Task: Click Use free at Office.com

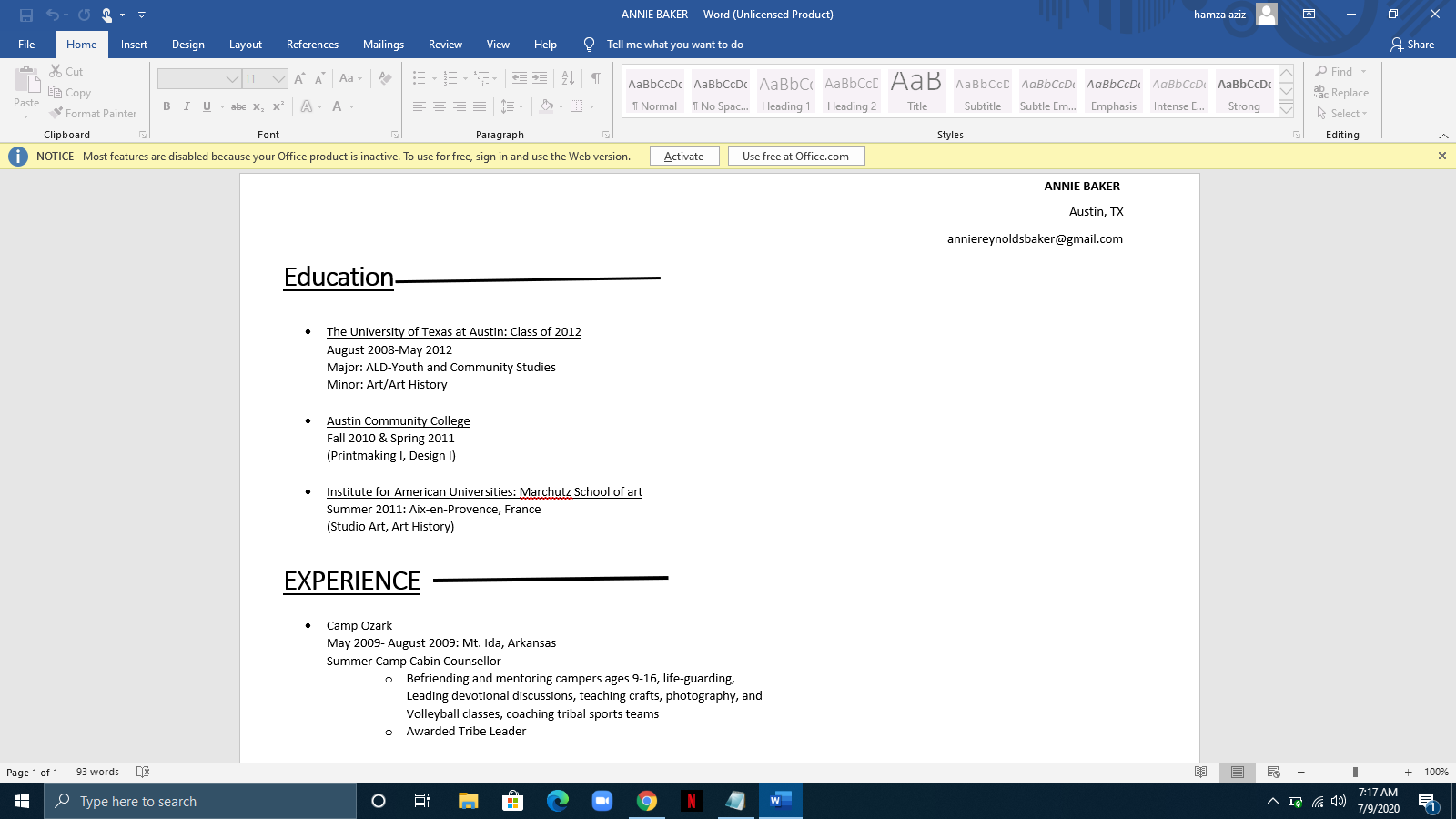Action: tap(795, 156)
